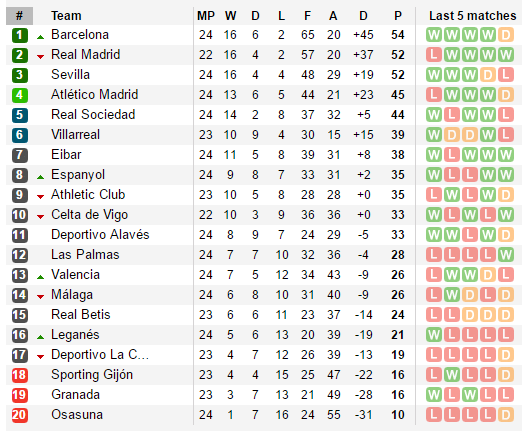522x431 pixels.
Task: Open the Sevilla team link
Action: click(70, 75)
